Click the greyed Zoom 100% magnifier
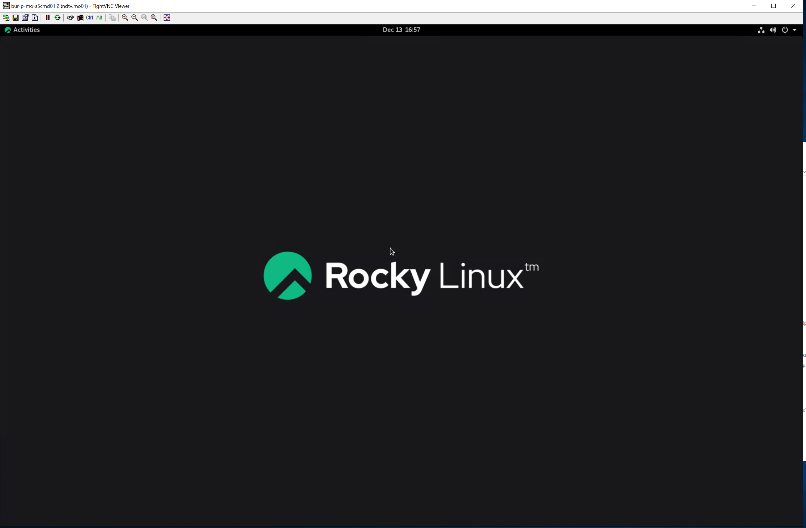The height and width of the screenshot is (528, 806). click(x=144, y=17)
